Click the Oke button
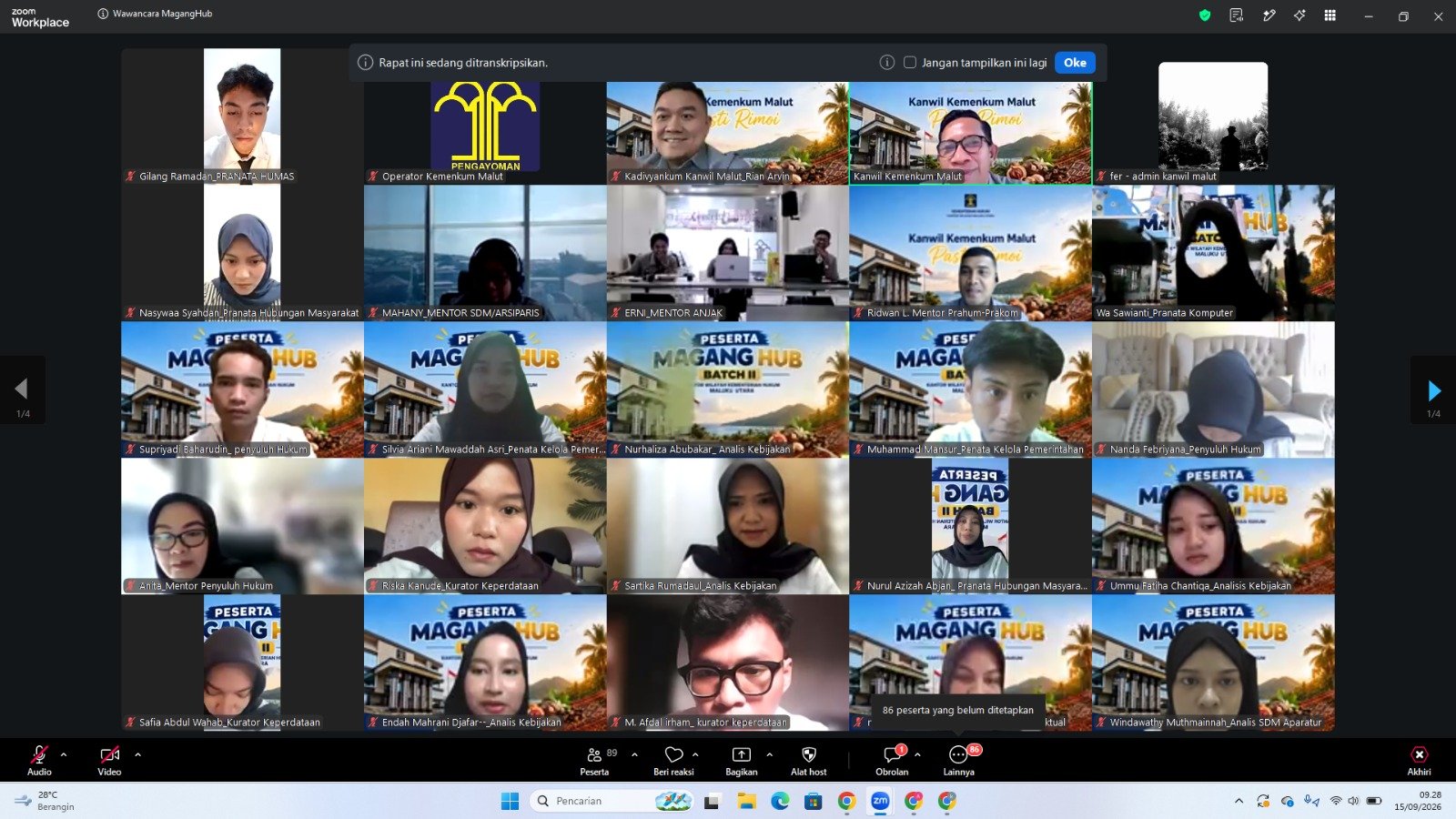The height and width of the screenshot is (819, 1456). click(1075, 63)
